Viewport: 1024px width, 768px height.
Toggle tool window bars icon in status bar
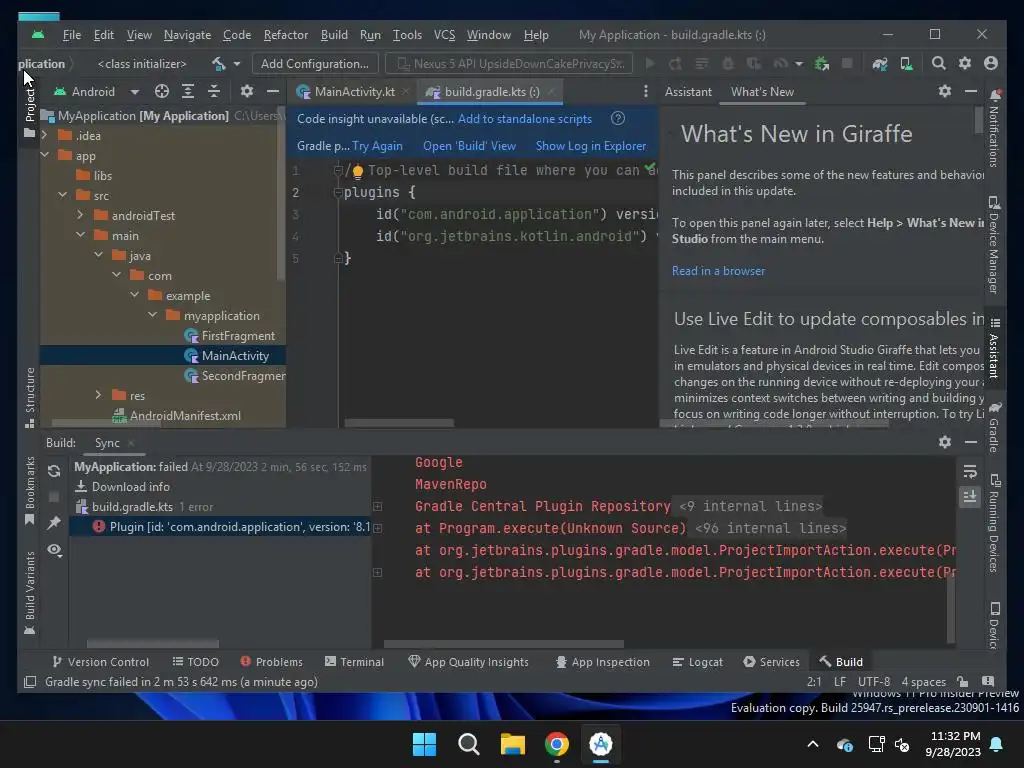pos(29,682)
